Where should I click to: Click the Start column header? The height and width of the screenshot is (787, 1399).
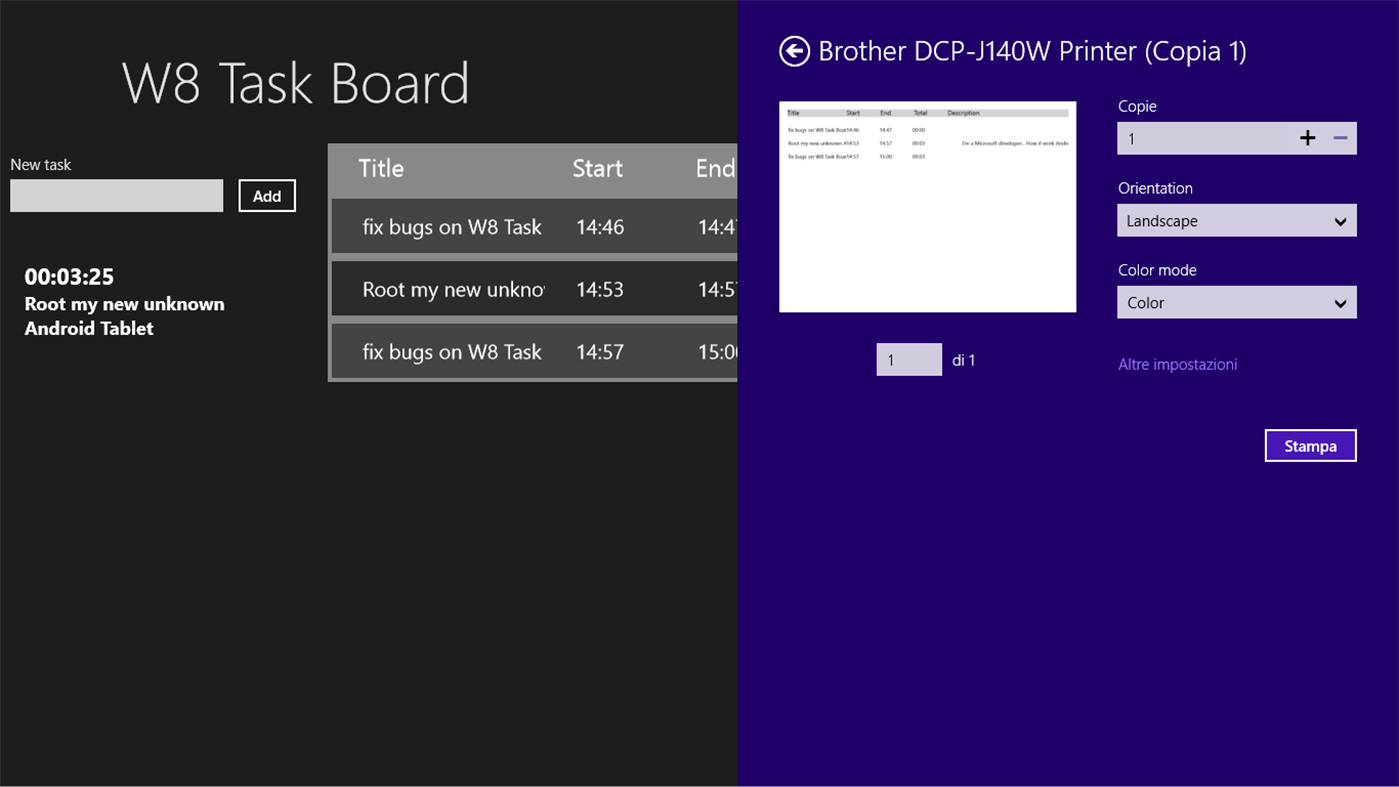(x=597, y=168)
